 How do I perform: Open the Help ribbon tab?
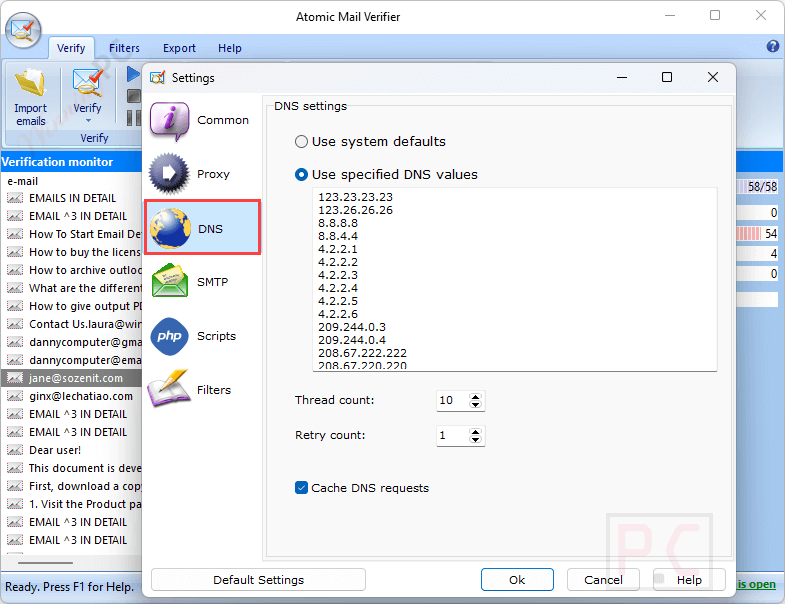click(230, 48)
